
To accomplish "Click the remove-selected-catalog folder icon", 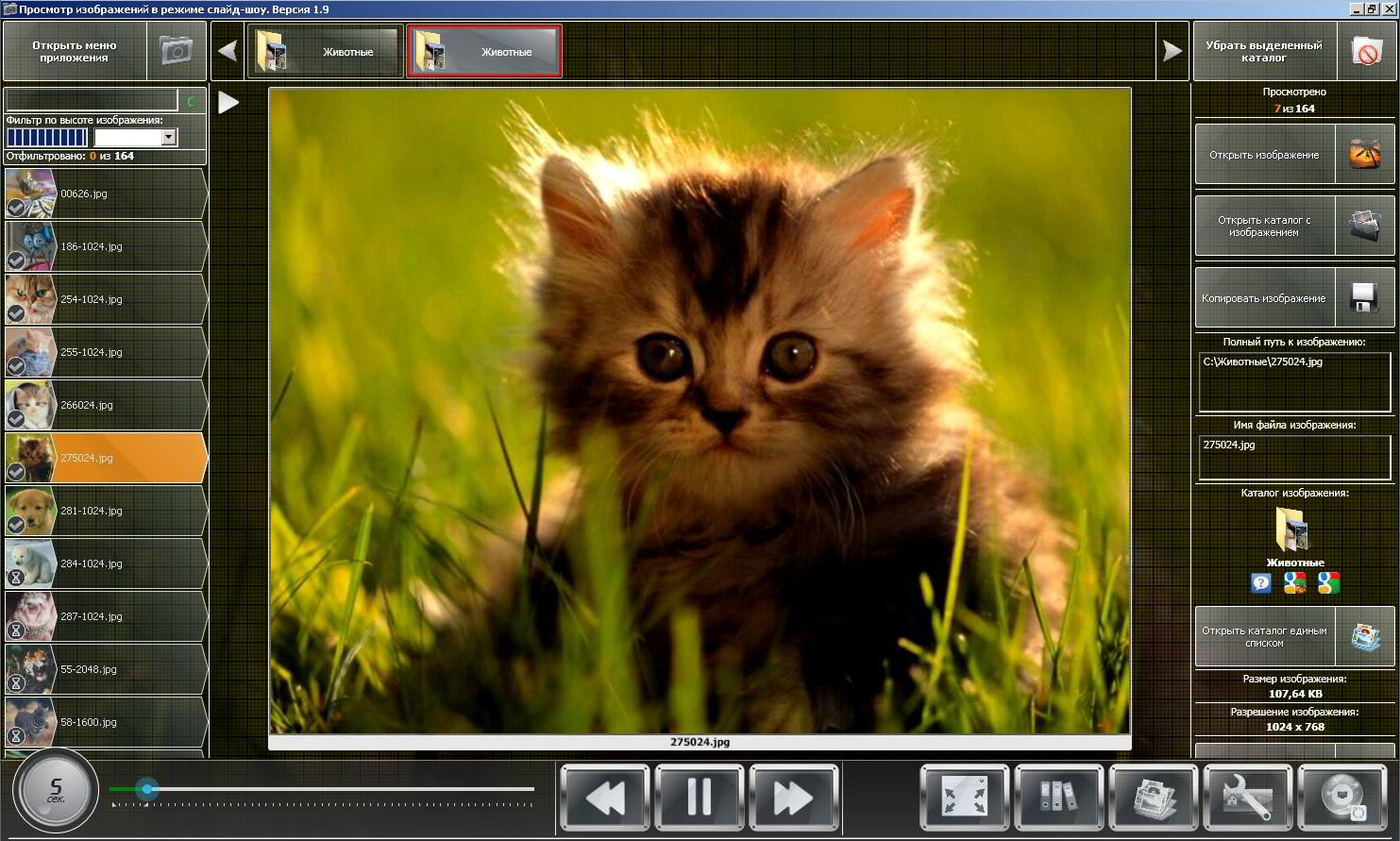I will (1366, 52).
